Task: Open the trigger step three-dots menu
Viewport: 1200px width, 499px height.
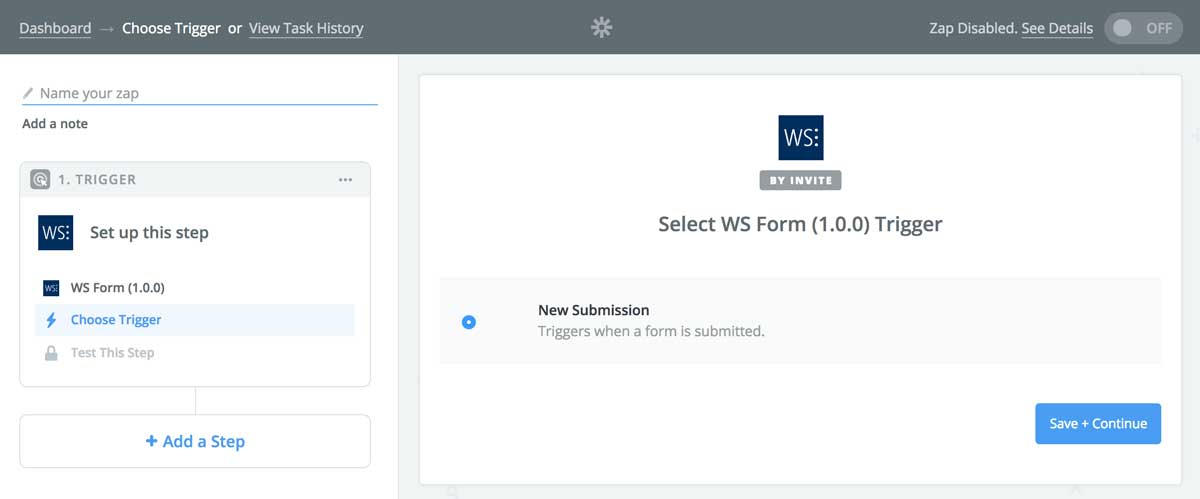Action: [345, 180]
